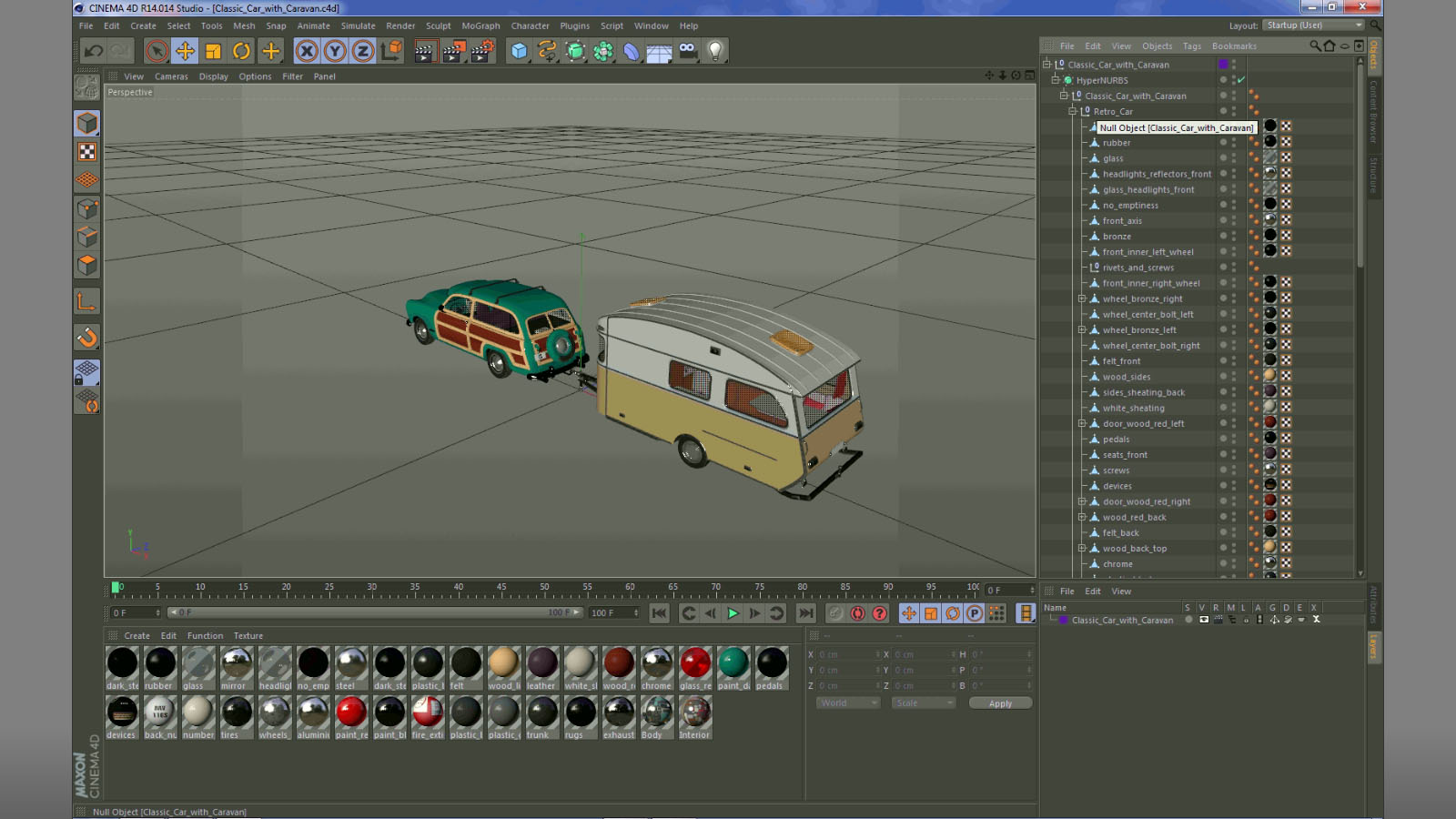Open viewport Cameras menu
Image resolution: width=1456 pixels, height=819 pixels.
171,76
